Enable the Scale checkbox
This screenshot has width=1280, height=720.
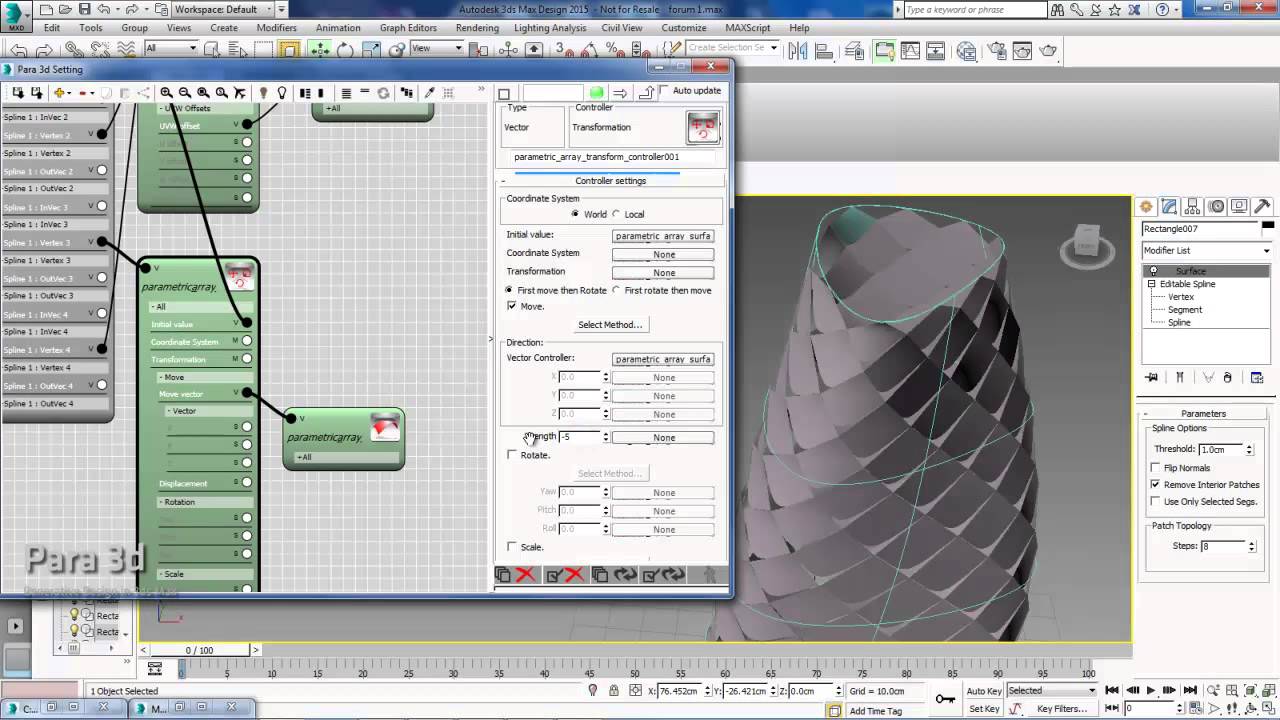click(512, 547)
